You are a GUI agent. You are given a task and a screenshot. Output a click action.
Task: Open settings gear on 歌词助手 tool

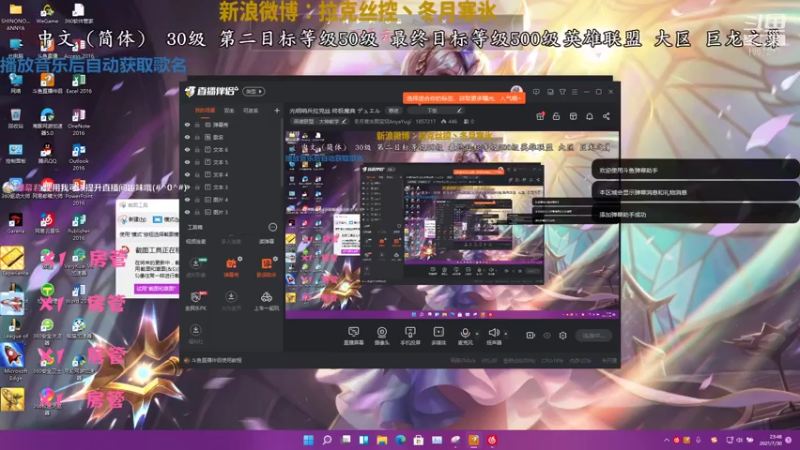pos(276,259)
